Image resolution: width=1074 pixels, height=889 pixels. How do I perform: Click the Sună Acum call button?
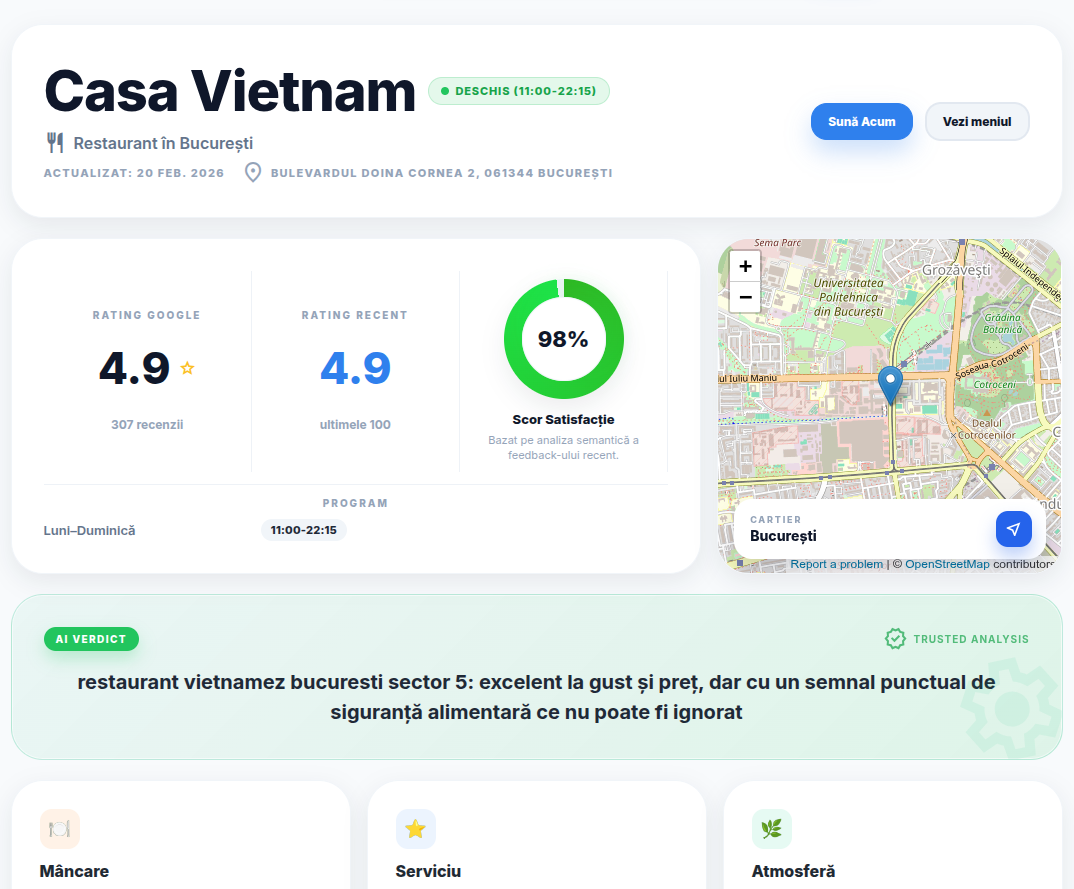861,121
